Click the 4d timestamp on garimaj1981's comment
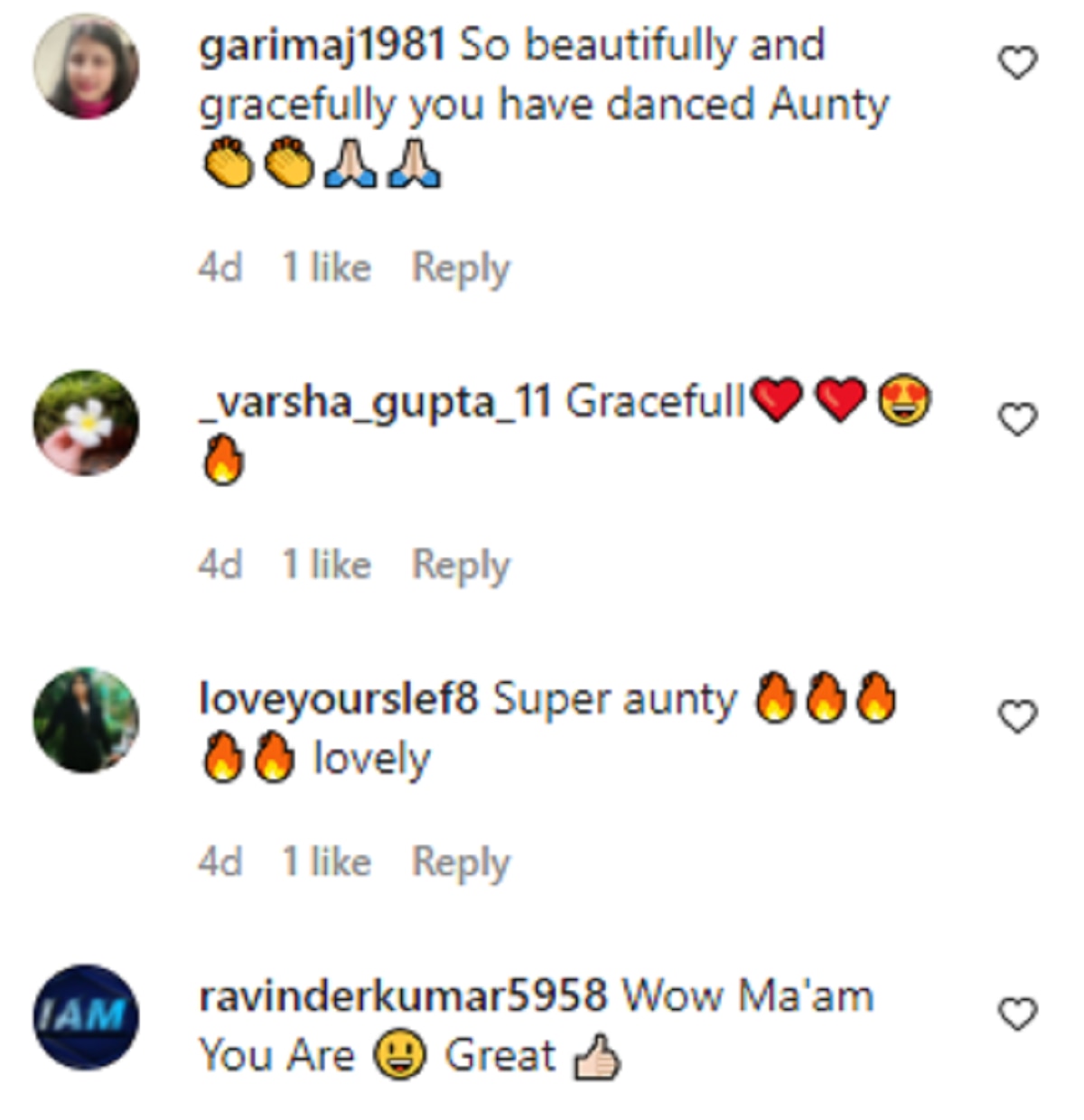1084x1120 pixels. (x=220, y=268)
